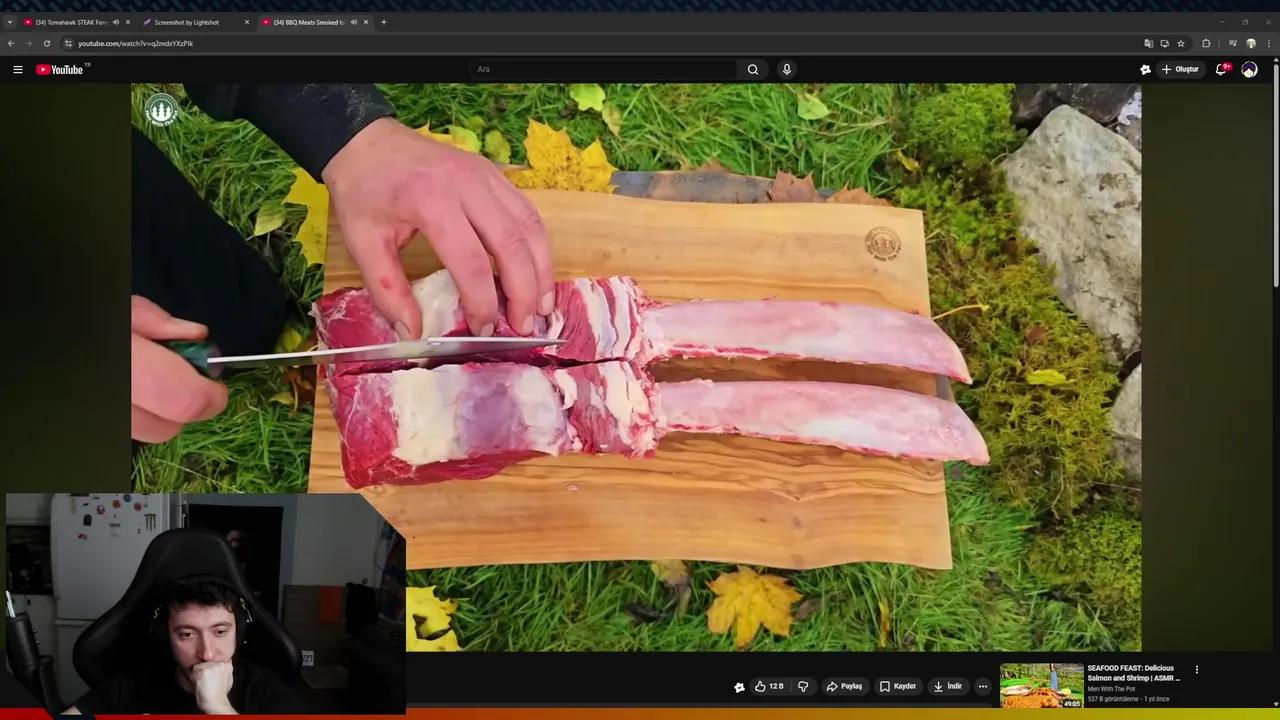1280x720 pixels.
Task: Open the video's more-actions ellipsis menu
Action: pos(982,686)
